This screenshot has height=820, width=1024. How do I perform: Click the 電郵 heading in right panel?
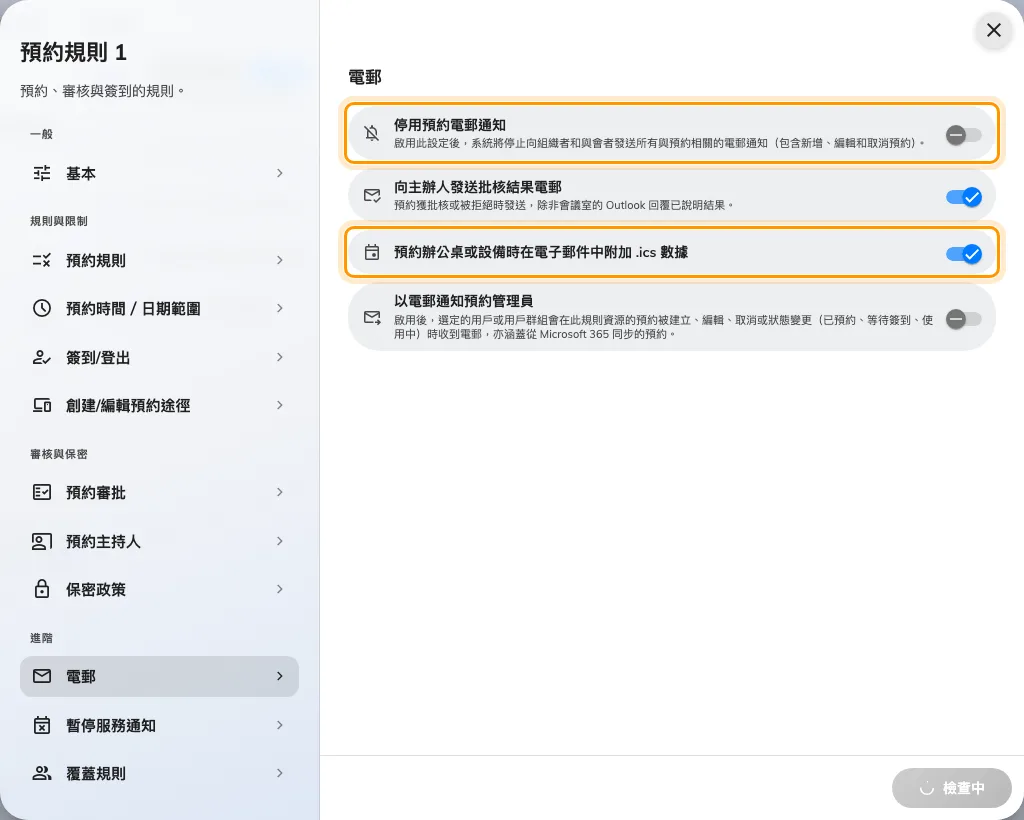[364, 77]
